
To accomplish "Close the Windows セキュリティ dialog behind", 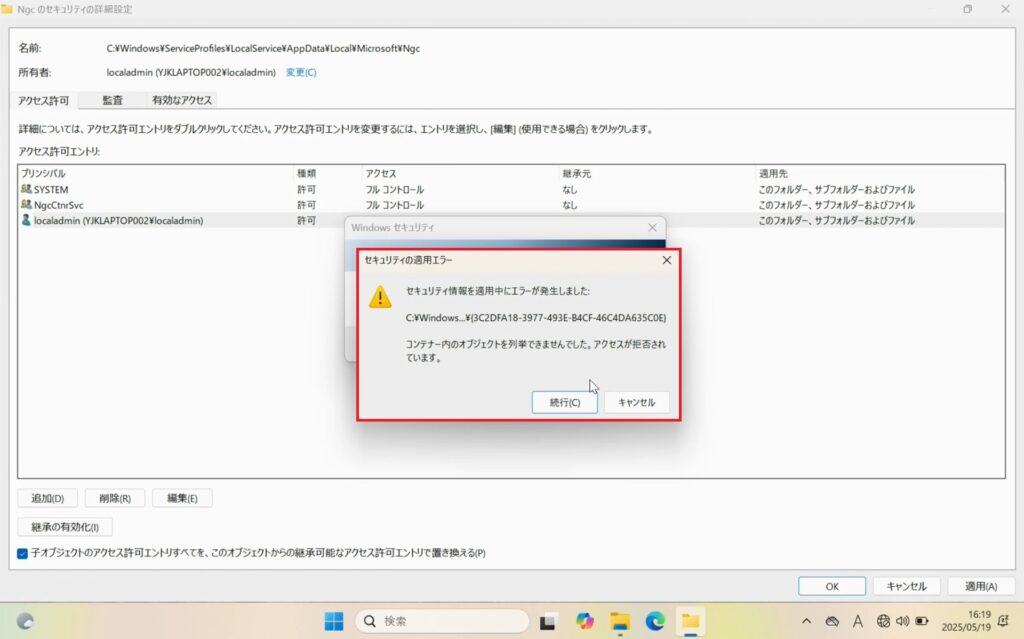I will [x=652, y=227].
